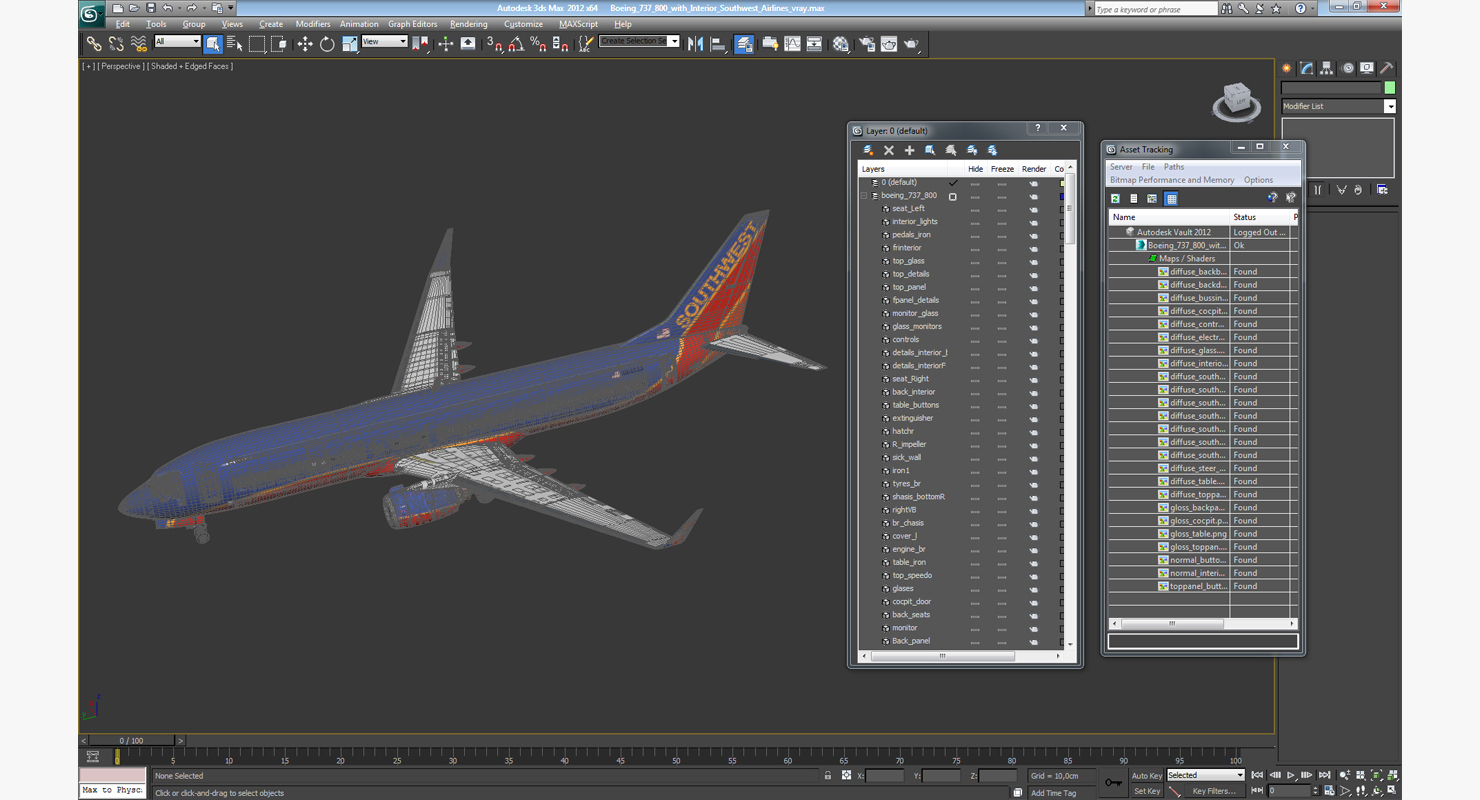Screen dimensions: 1480x800
Task: Choose the Rectangular Selection Region tool
Action: tap(257, 43)
